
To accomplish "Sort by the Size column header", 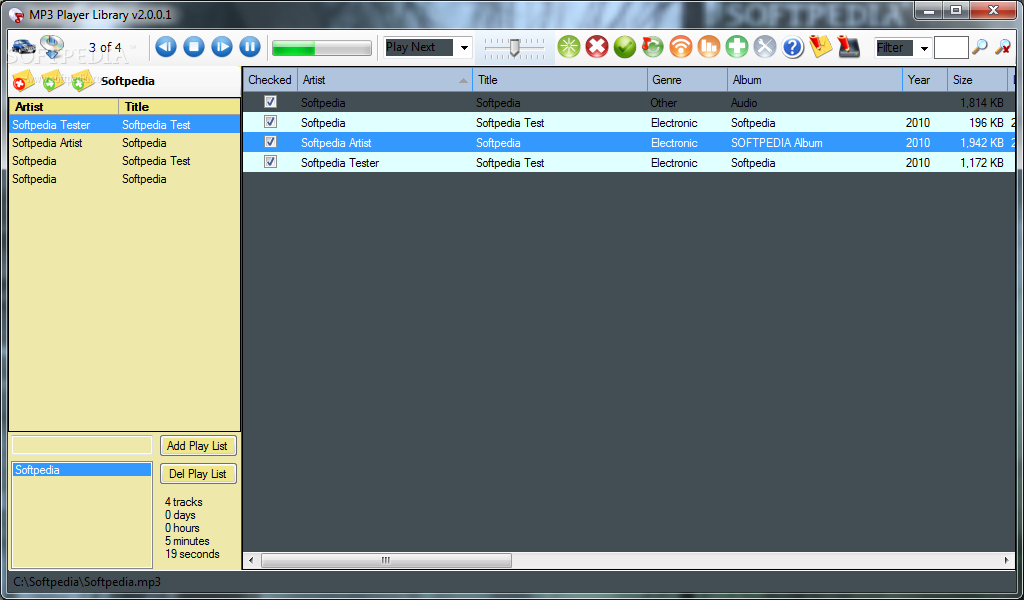I will [977, 80].
